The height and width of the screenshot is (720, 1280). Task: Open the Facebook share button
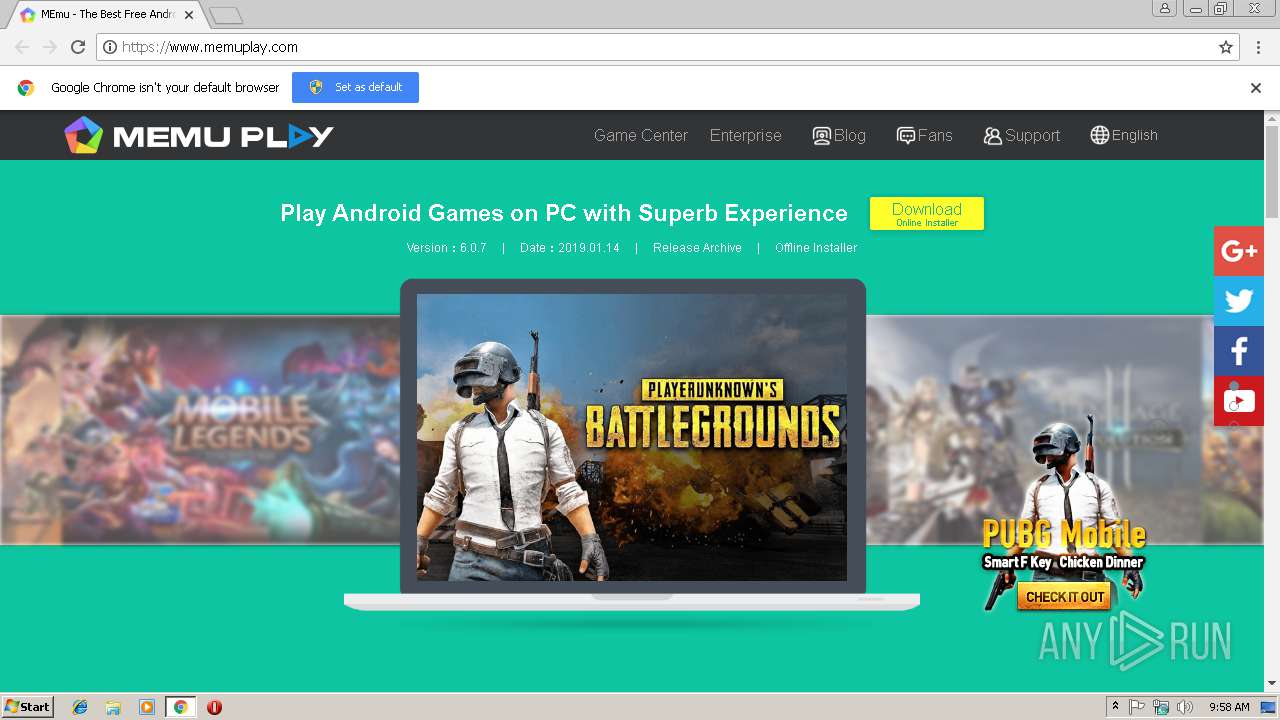pyautogui.click(x=1239, y=351)
